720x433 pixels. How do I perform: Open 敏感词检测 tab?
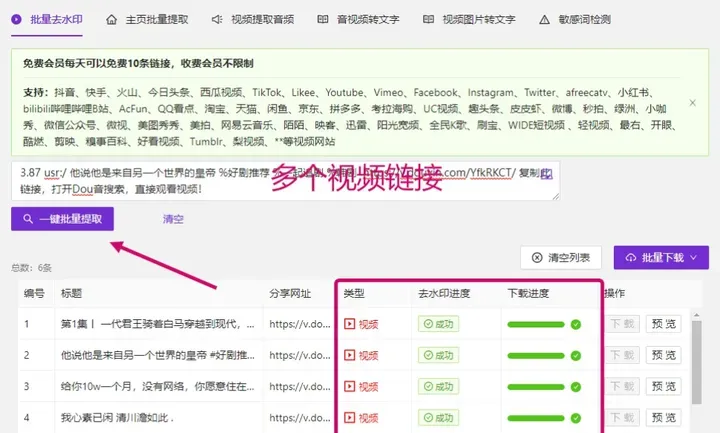pos(575,20)
